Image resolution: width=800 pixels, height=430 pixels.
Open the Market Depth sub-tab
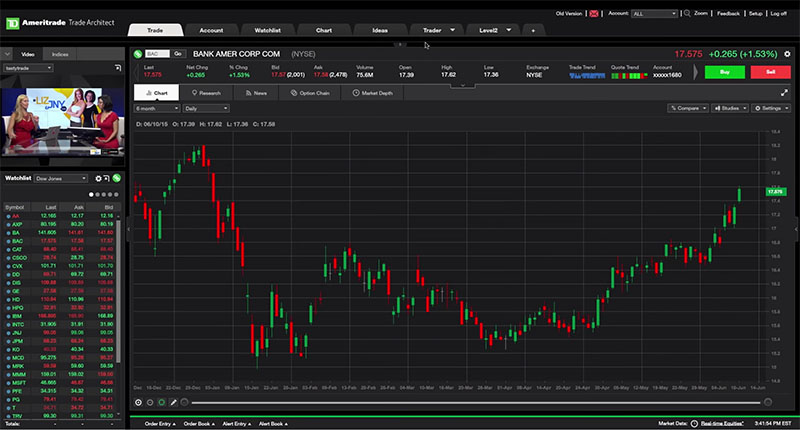[x=373, y=93]
